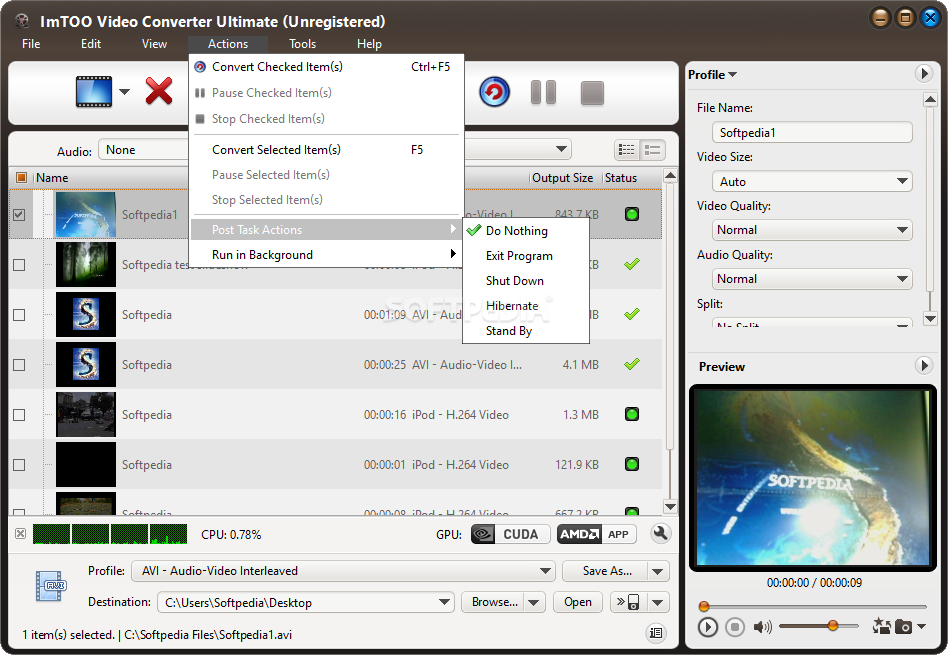Click green status icon of 1.3 MB row
948x655 pixels.
click(x=632, y=414)
